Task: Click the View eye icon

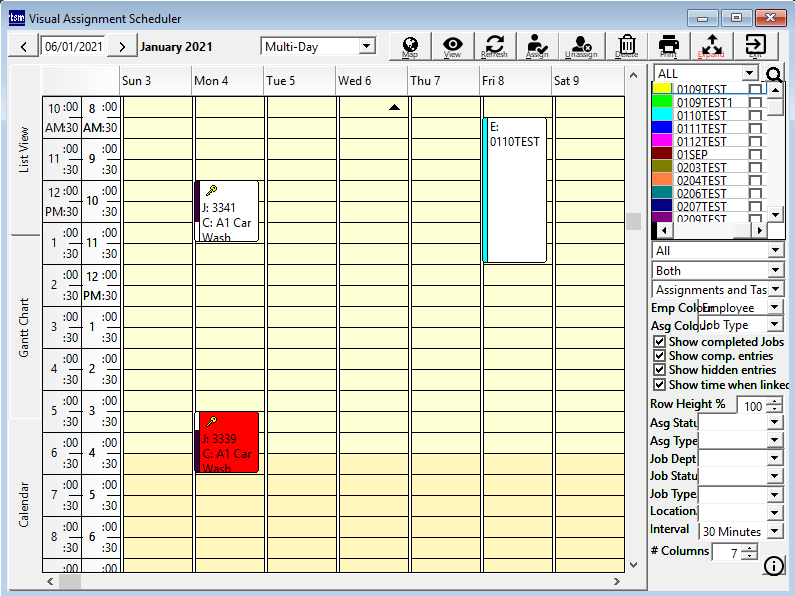Action: point(453,46)
